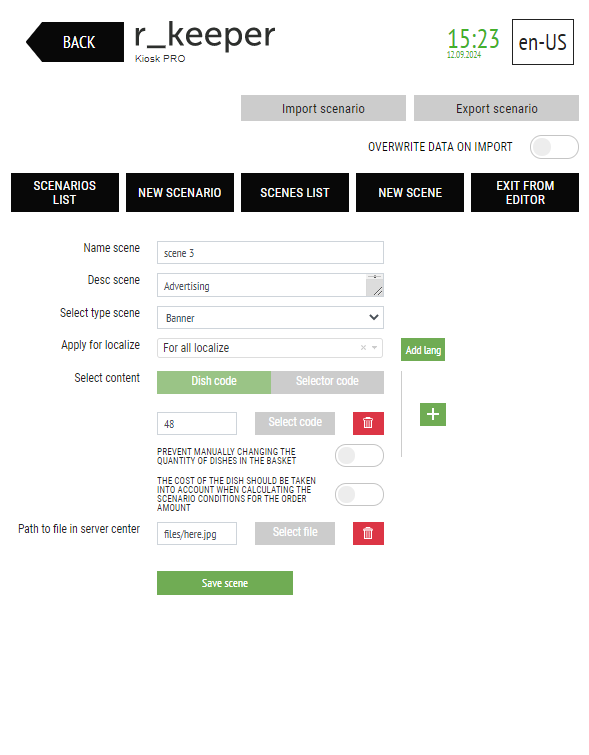Expand the Apply for localize dropdown arrow
Screen dimensions: 589x755
click(x=374, y=348)
